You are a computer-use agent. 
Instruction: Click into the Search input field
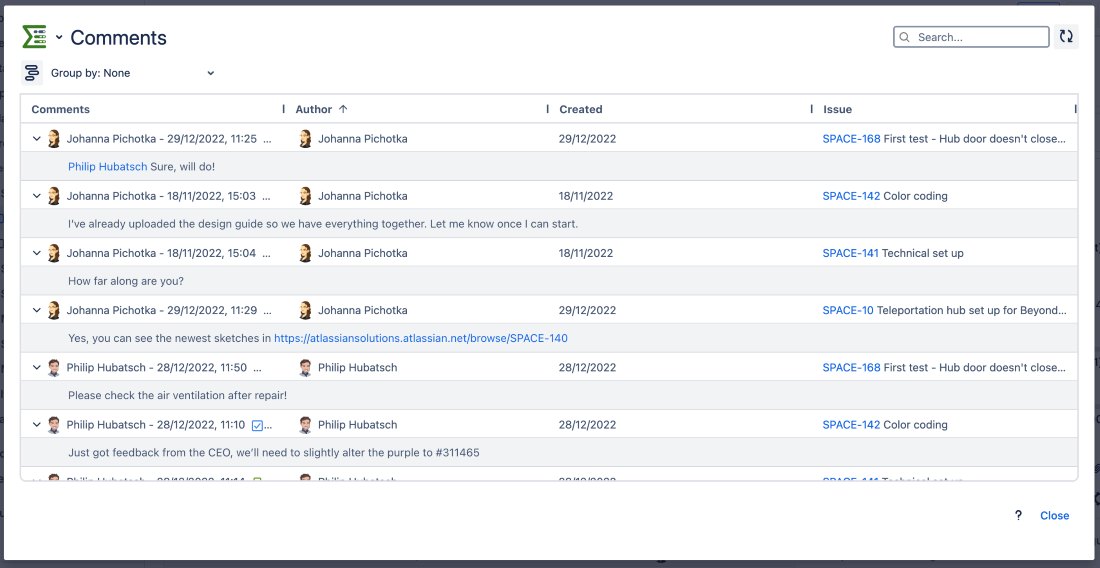click(978, 38)
